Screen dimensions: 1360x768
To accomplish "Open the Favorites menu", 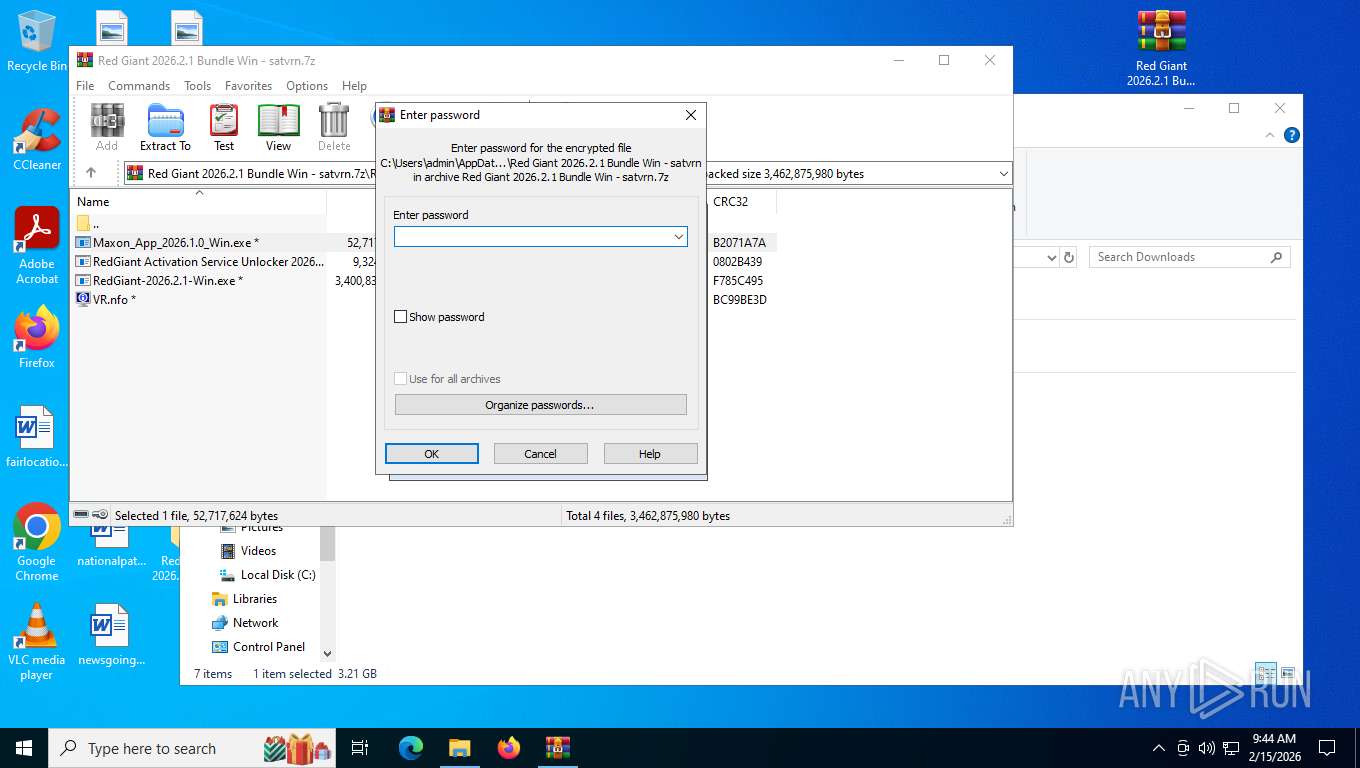I will pyautogui.click(x=248, y=86).
